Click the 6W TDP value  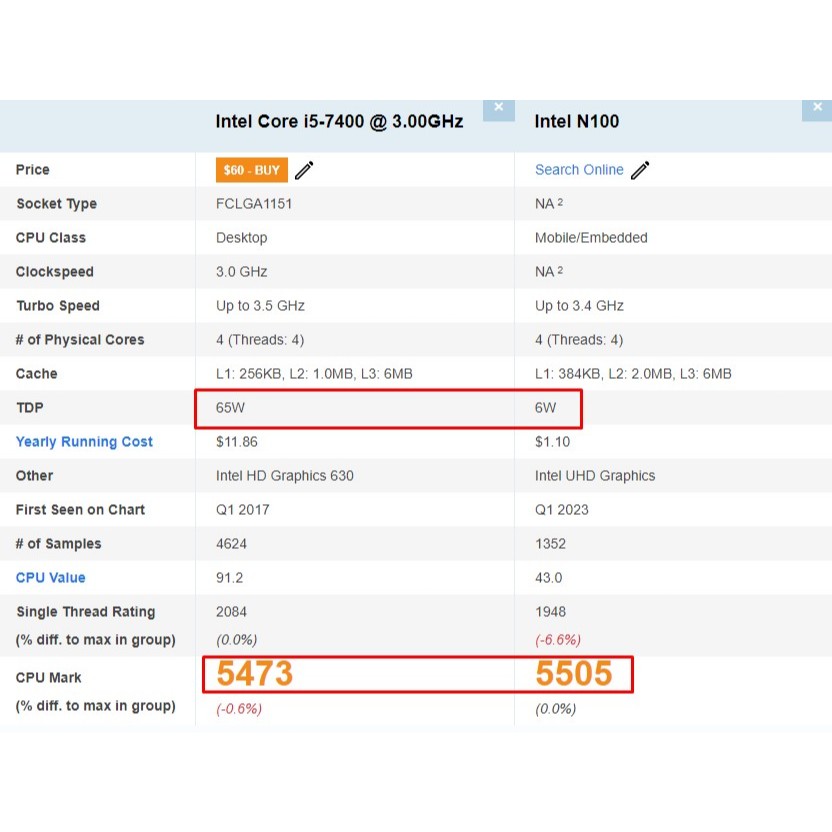(545, 408)
